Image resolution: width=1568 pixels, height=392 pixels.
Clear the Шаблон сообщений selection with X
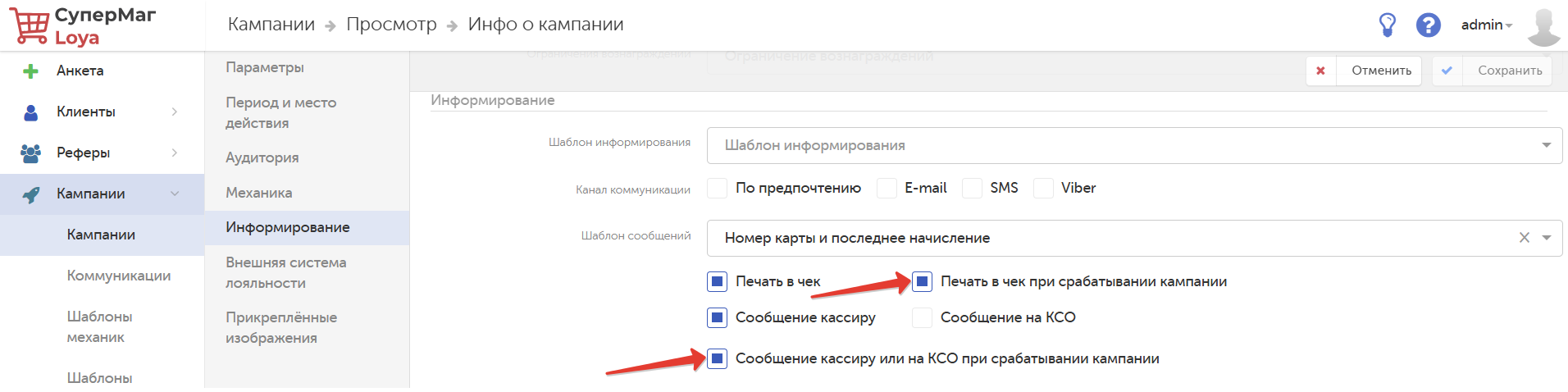click(1524, 238)
